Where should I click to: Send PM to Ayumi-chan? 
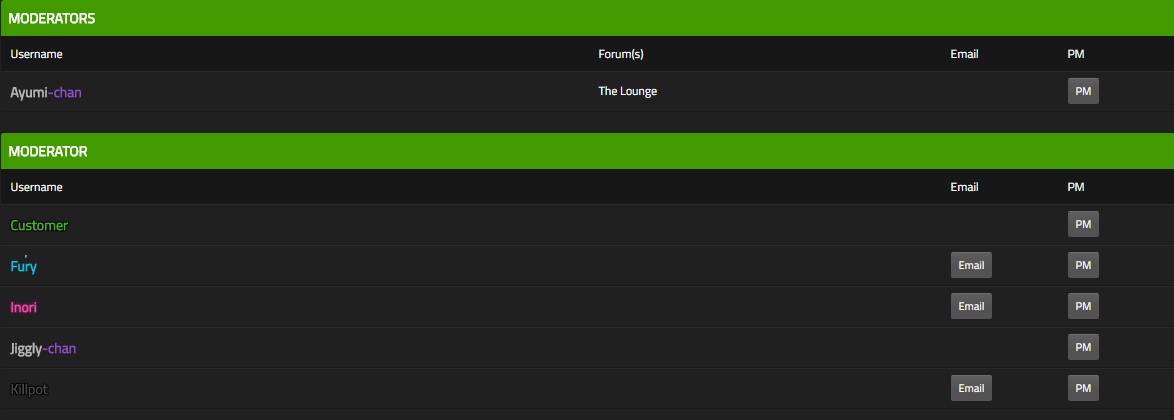click(1083, 91)
